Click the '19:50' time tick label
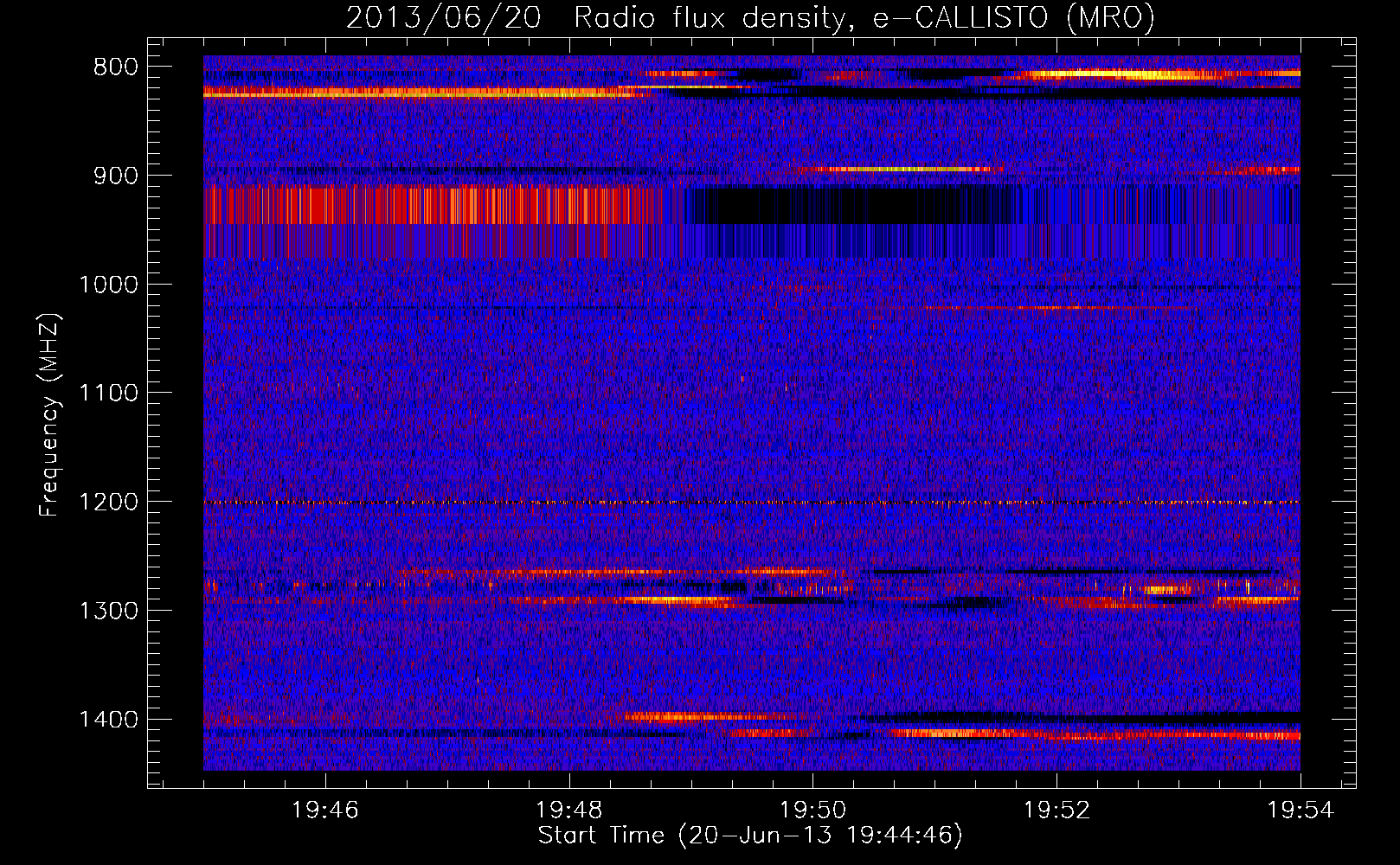1400x865 pixels. point(813,811)
